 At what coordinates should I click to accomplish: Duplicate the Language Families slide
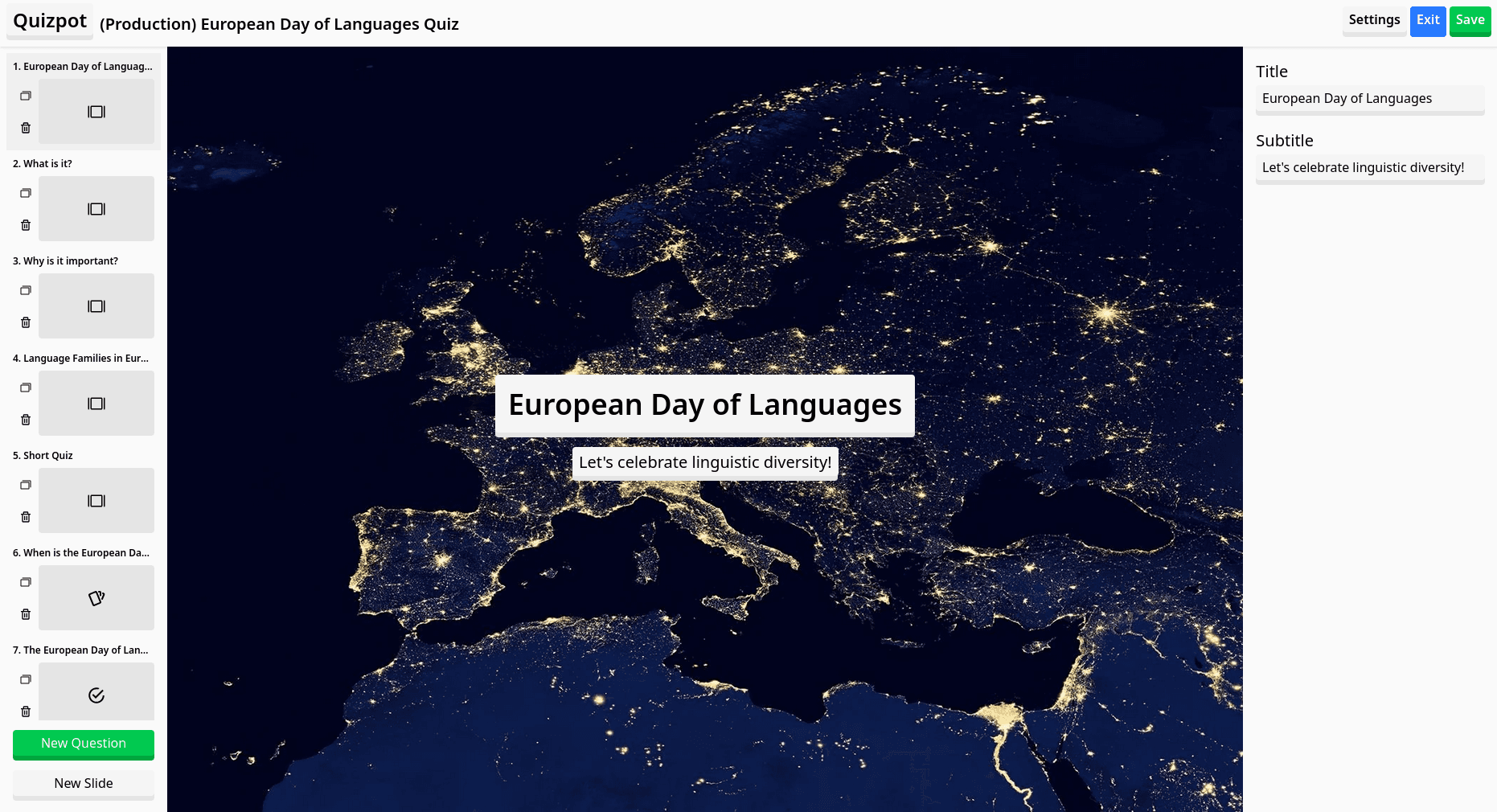[26, 388]
